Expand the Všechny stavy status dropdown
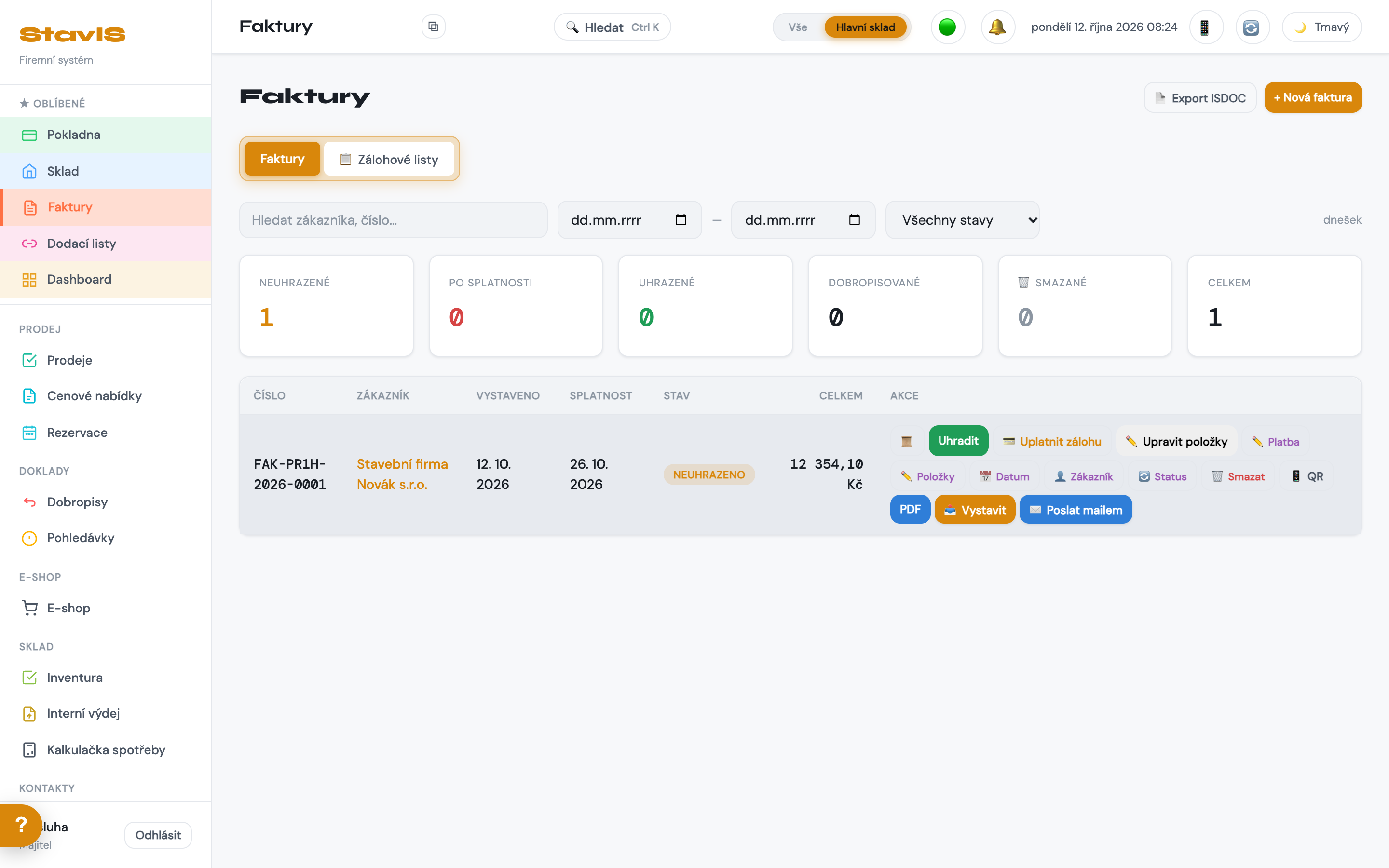Image resolution: width=1389 pixels, height=868 pixels. 963,220
